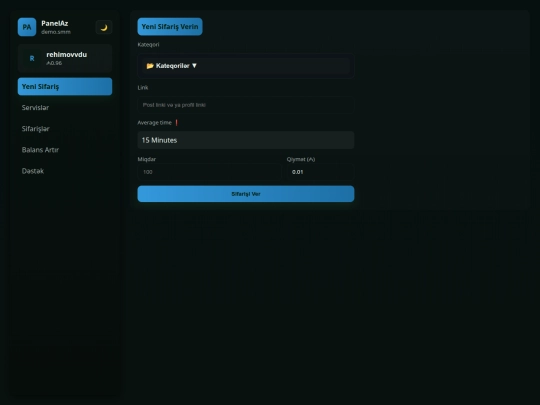Focus the Link input field

[246, 105]
